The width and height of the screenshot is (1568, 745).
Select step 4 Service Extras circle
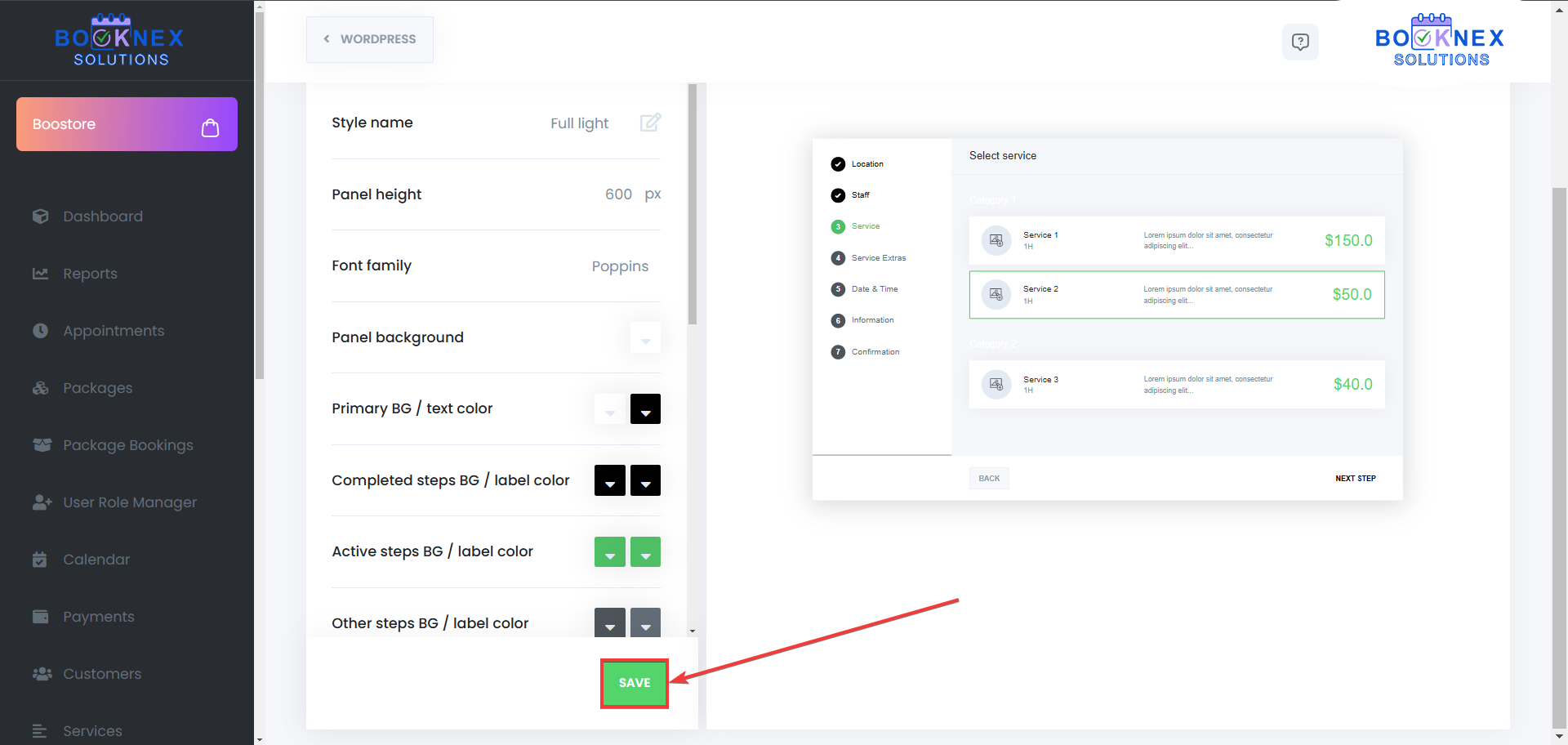pyautogui.click(x=838, y=258)
